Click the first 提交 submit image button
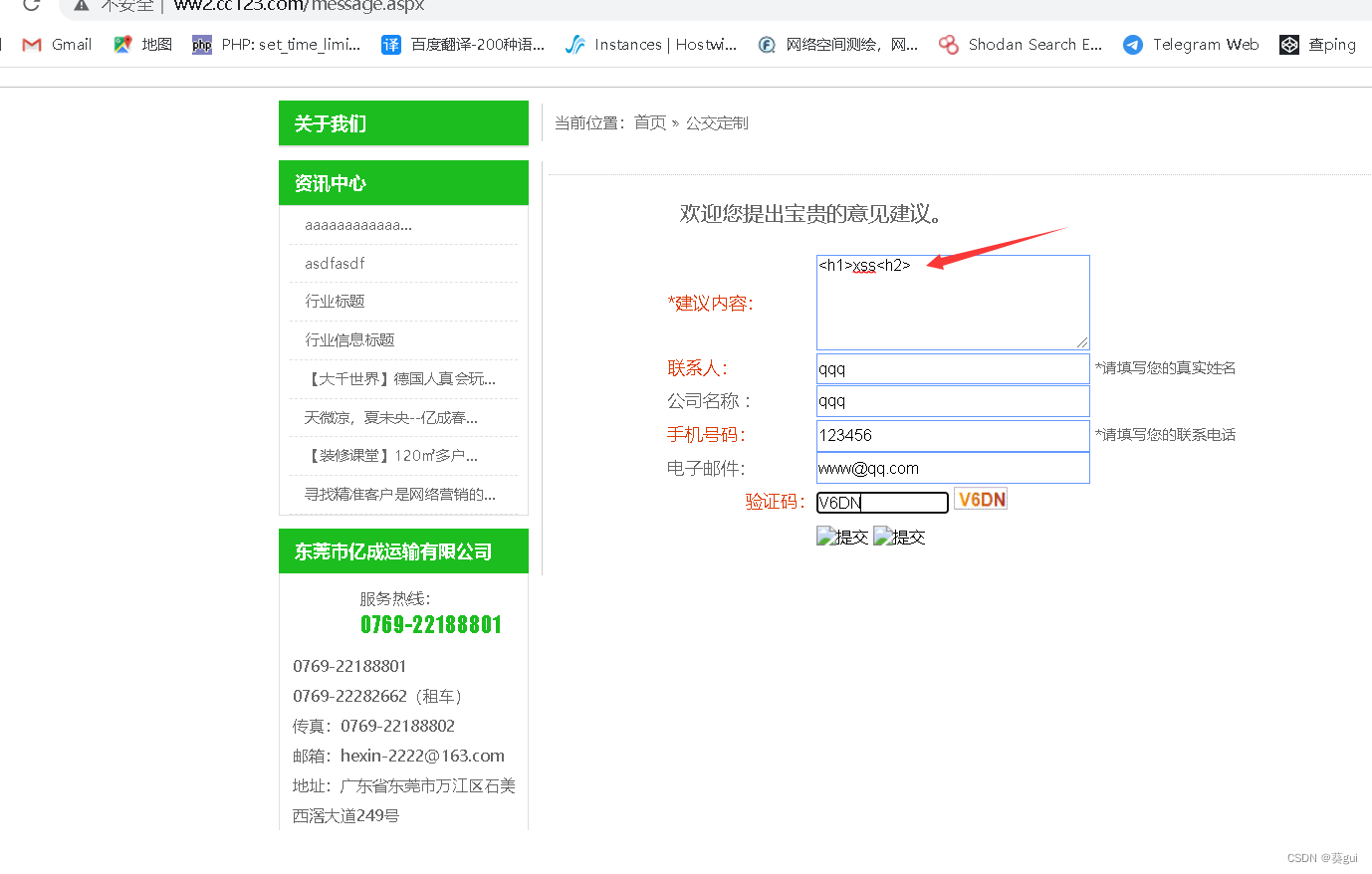1372x874 pixels. (x=842, y=538)
